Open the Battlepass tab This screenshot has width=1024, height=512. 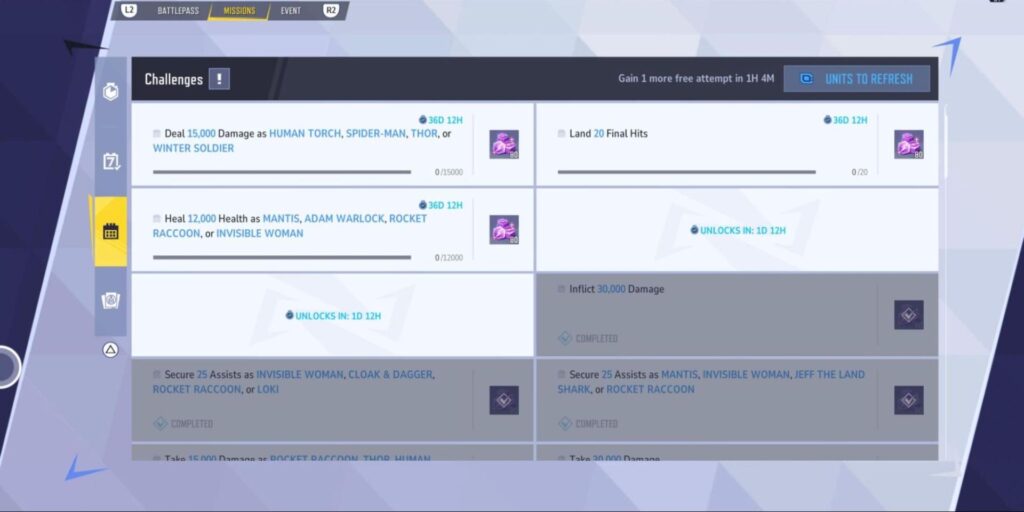pyautogui.click(x=178, y=11)
